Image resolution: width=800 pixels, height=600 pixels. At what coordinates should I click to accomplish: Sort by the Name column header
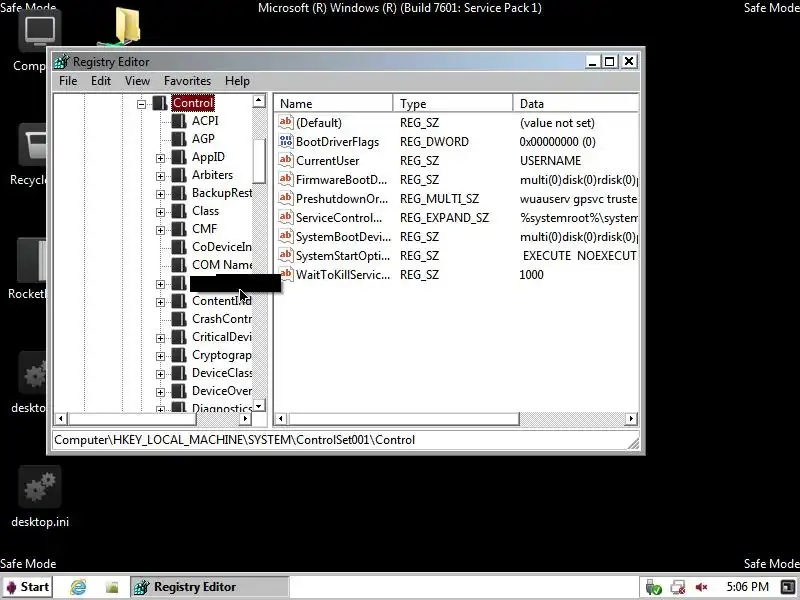click(333, 104)
